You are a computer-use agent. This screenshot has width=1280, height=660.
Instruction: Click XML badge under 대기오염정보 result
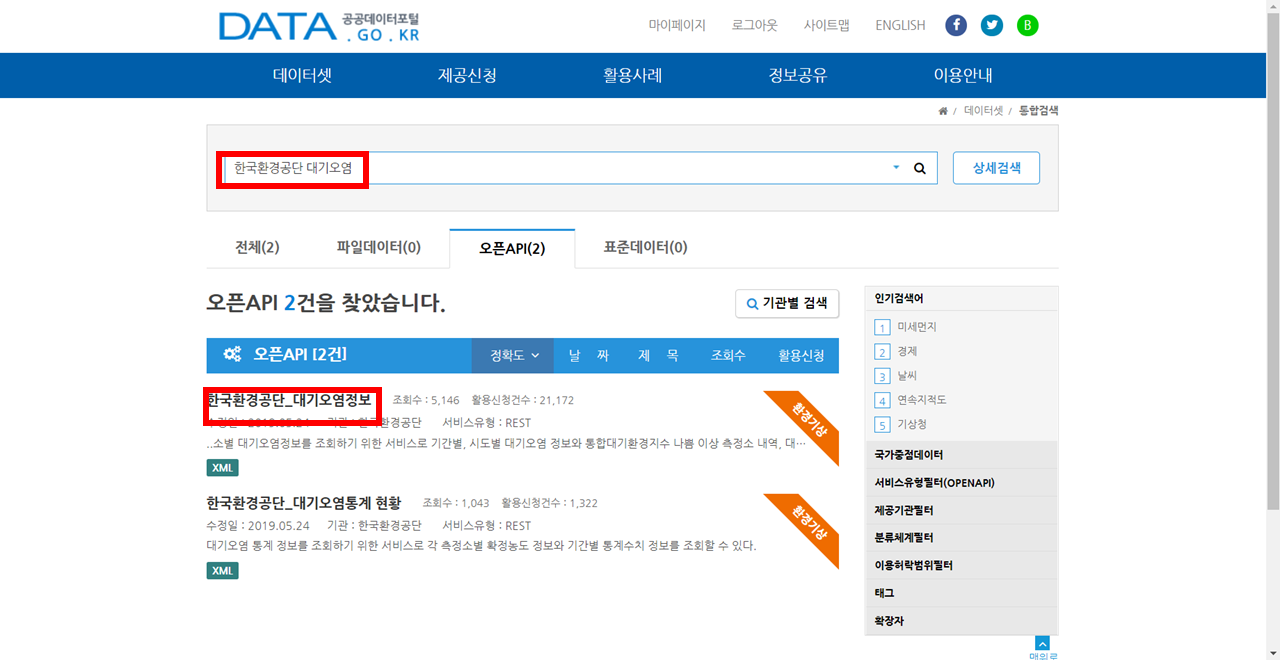(222, 468)
